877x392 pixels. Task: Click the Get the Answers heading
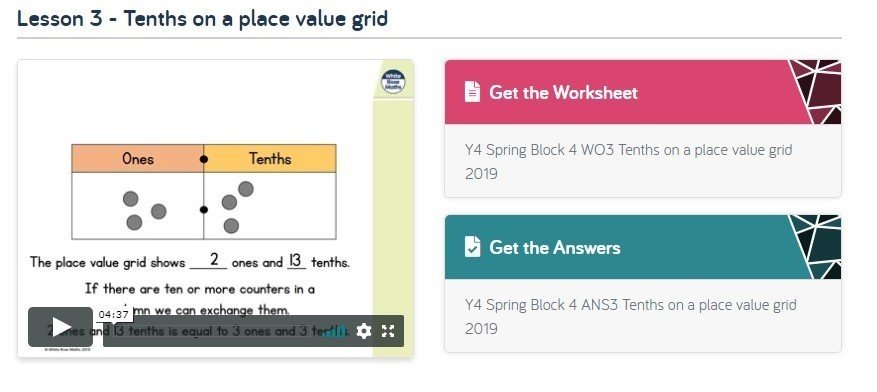pyautogui.click(x=555, y=247)
